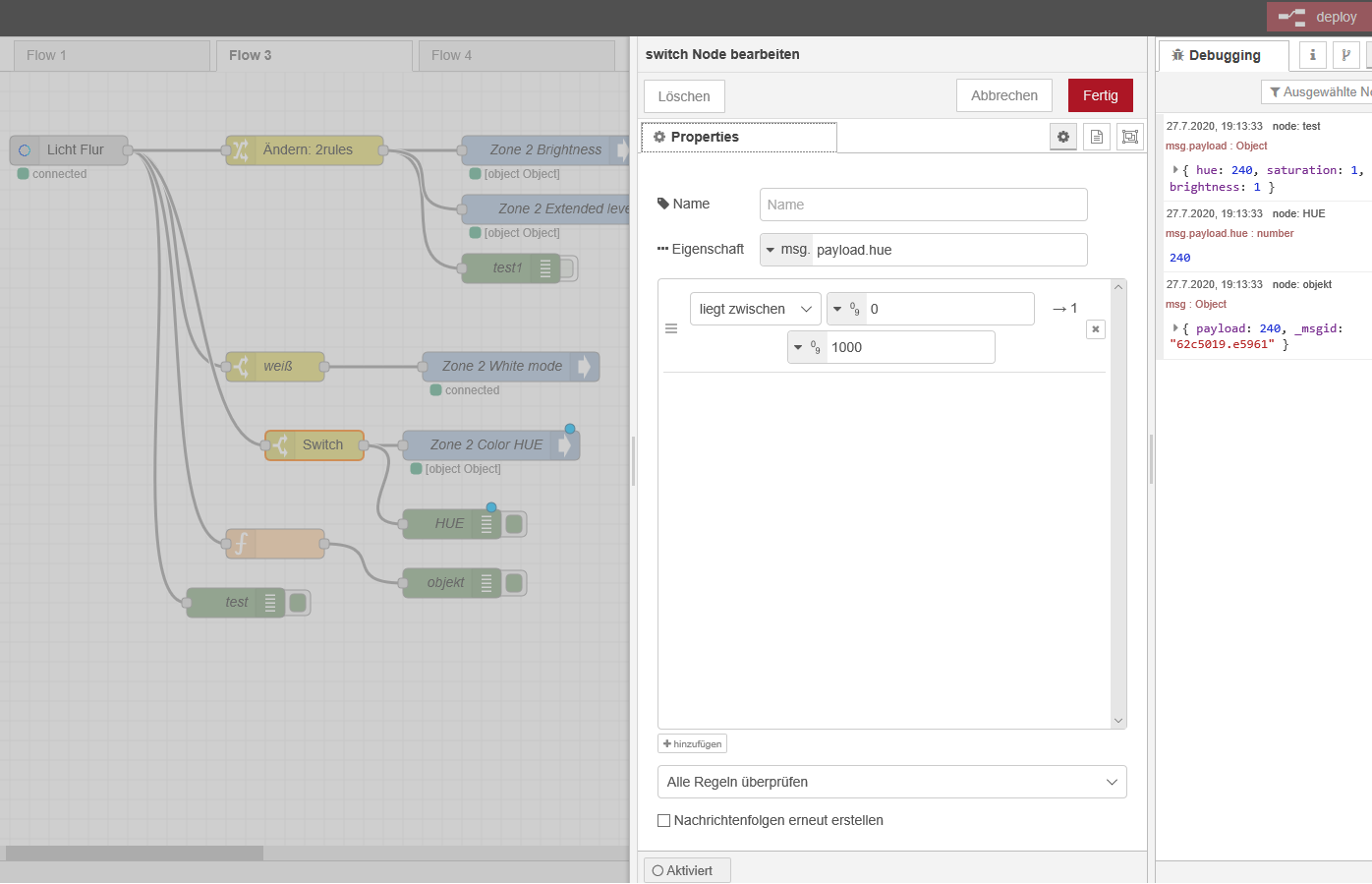Select the 'Ändern: 2rules' change node

point(305,150)
